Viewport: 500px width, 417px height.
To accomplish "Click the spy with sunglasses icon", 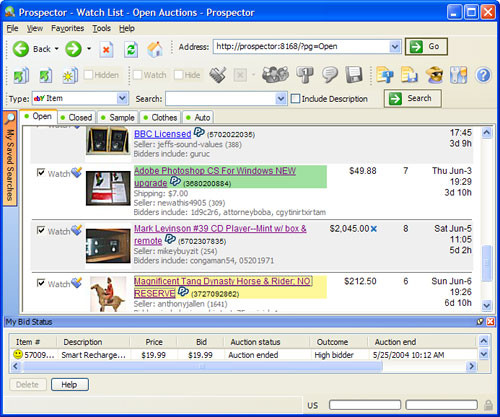I will coord(435,75).
